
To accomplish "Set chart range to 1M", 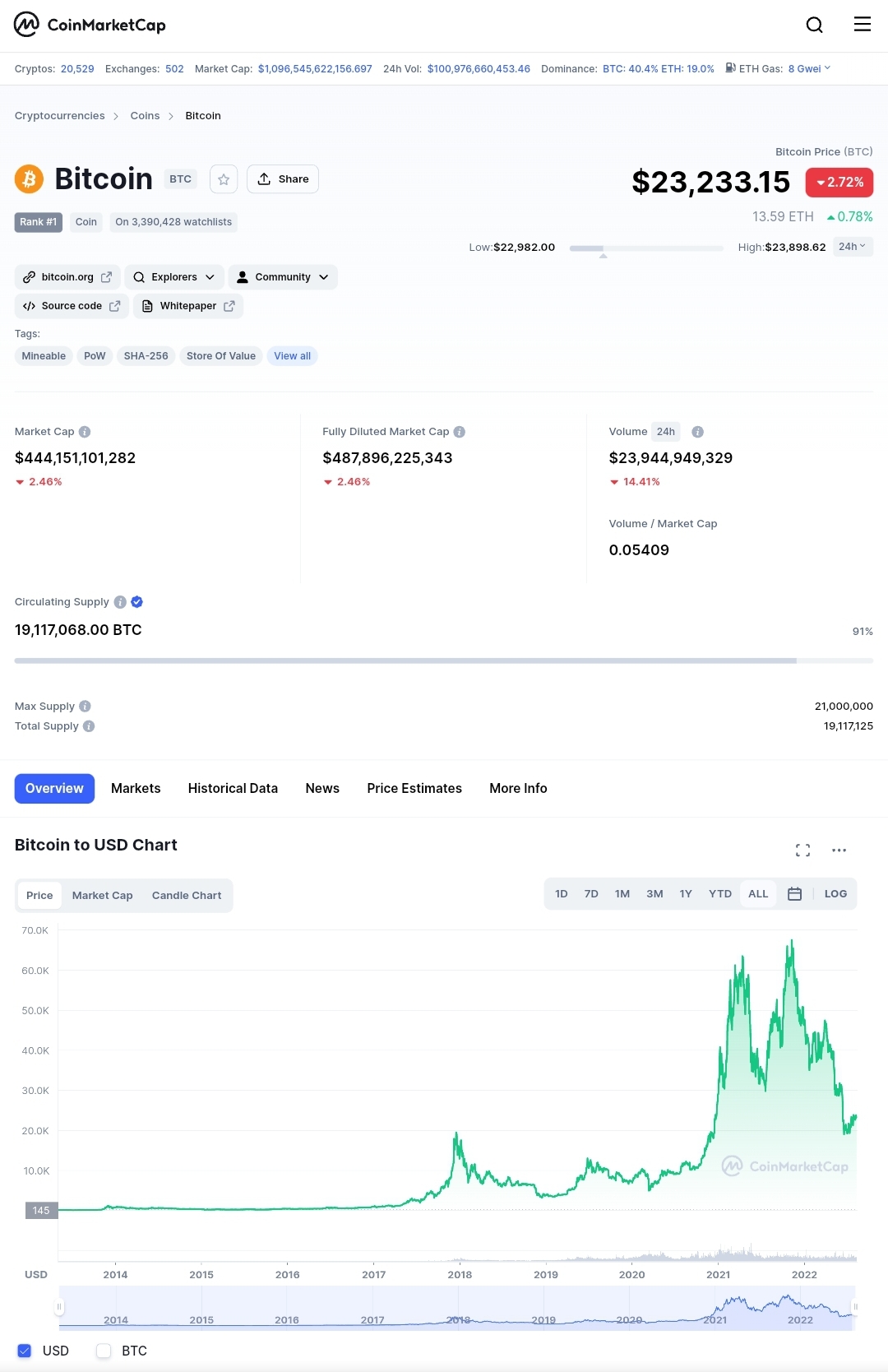I will click(x=622, y=894).
